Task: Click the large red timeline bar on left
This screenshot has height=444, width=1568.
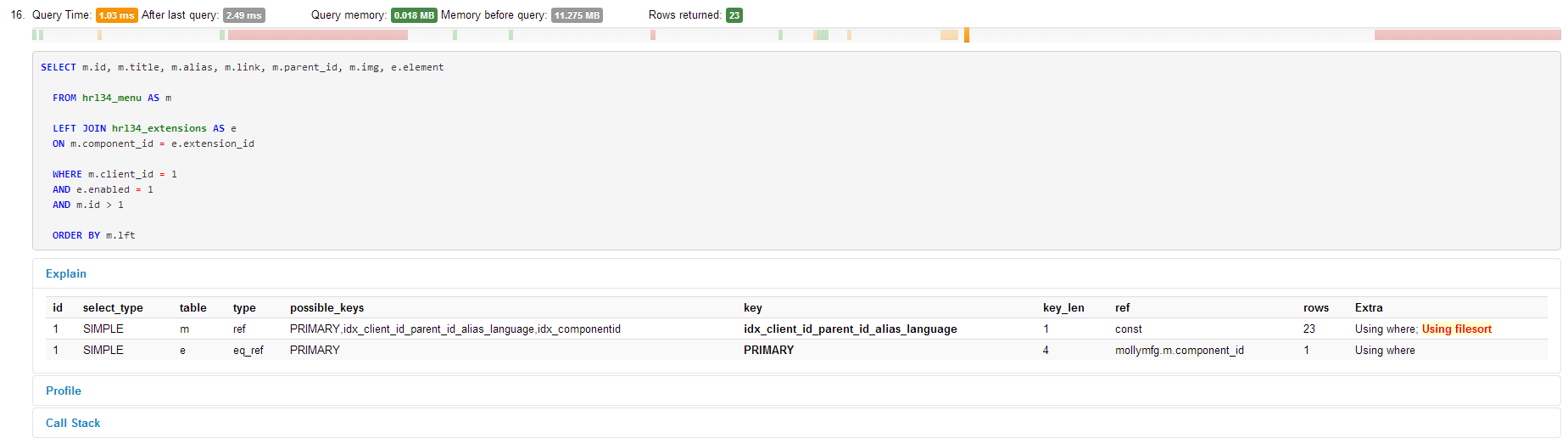Action: coord(318,35)
